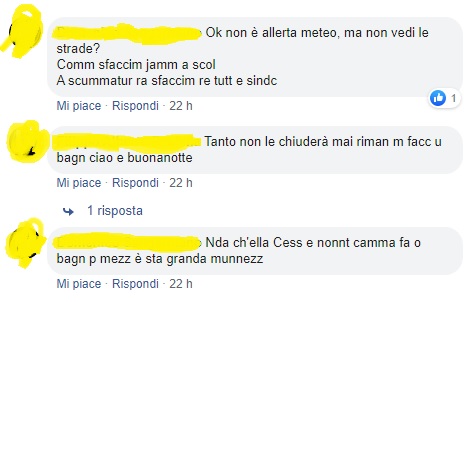Image resolution: width=468 pixels, height=467 pixels.
Task: Reply to the 'Tanto non le chiuderà' comment
Action: click(135, 183)
